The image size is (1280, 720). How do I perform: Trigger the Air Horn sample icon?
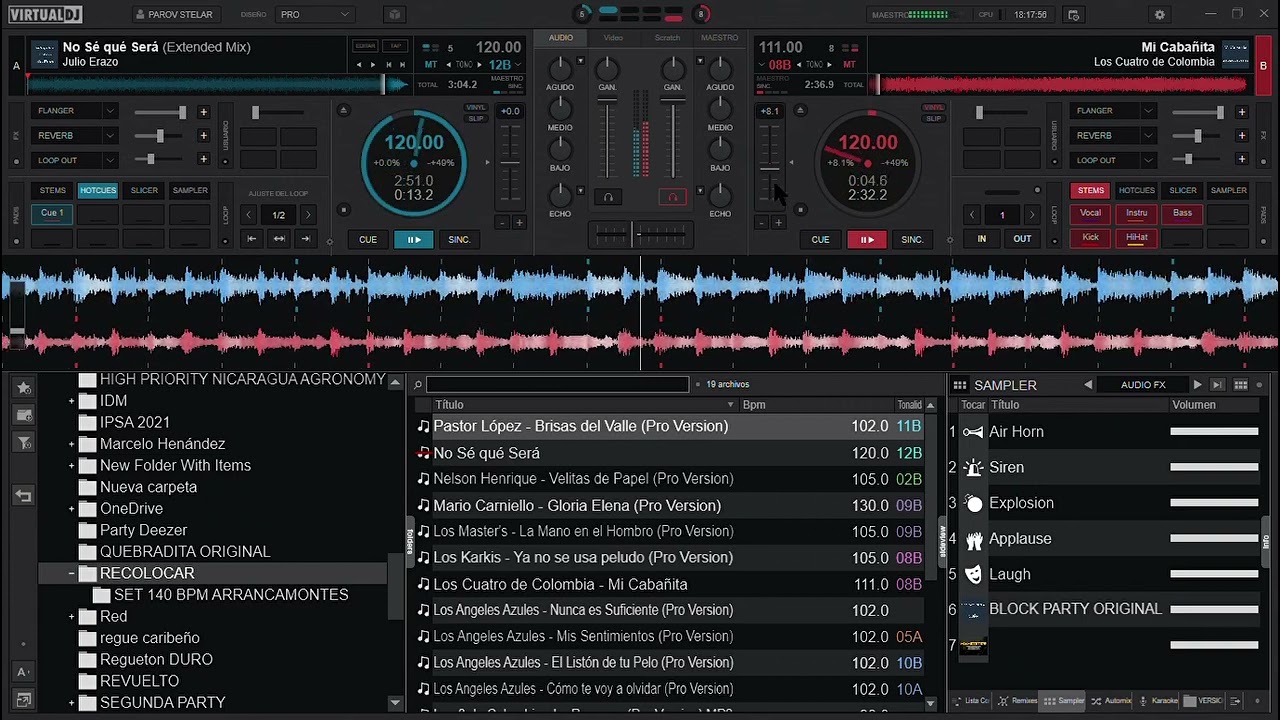pos(973,432)
